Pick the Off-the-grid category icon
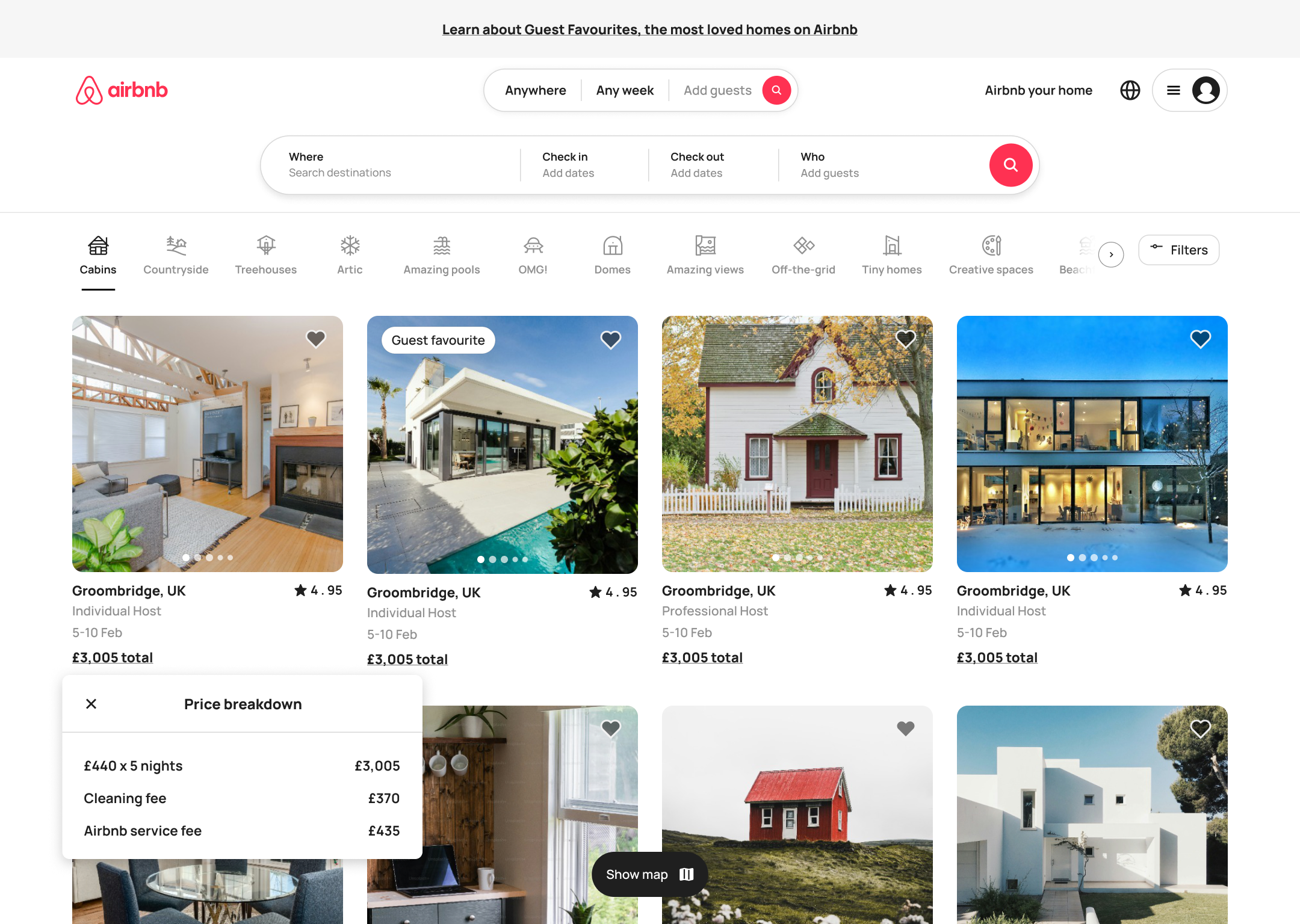 coord(803,245)
